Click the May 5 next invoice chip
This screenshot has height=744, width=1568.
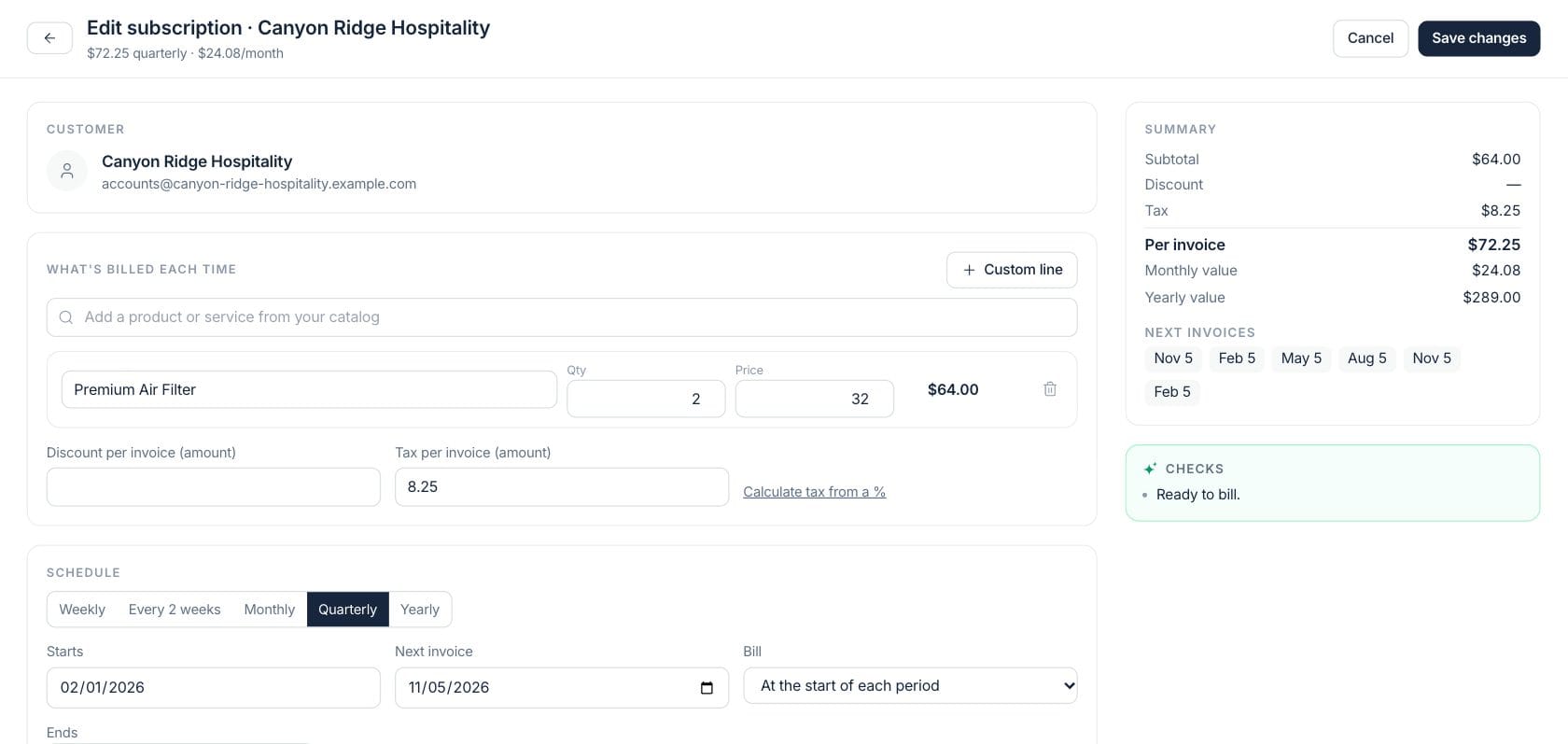point(1301,358)
